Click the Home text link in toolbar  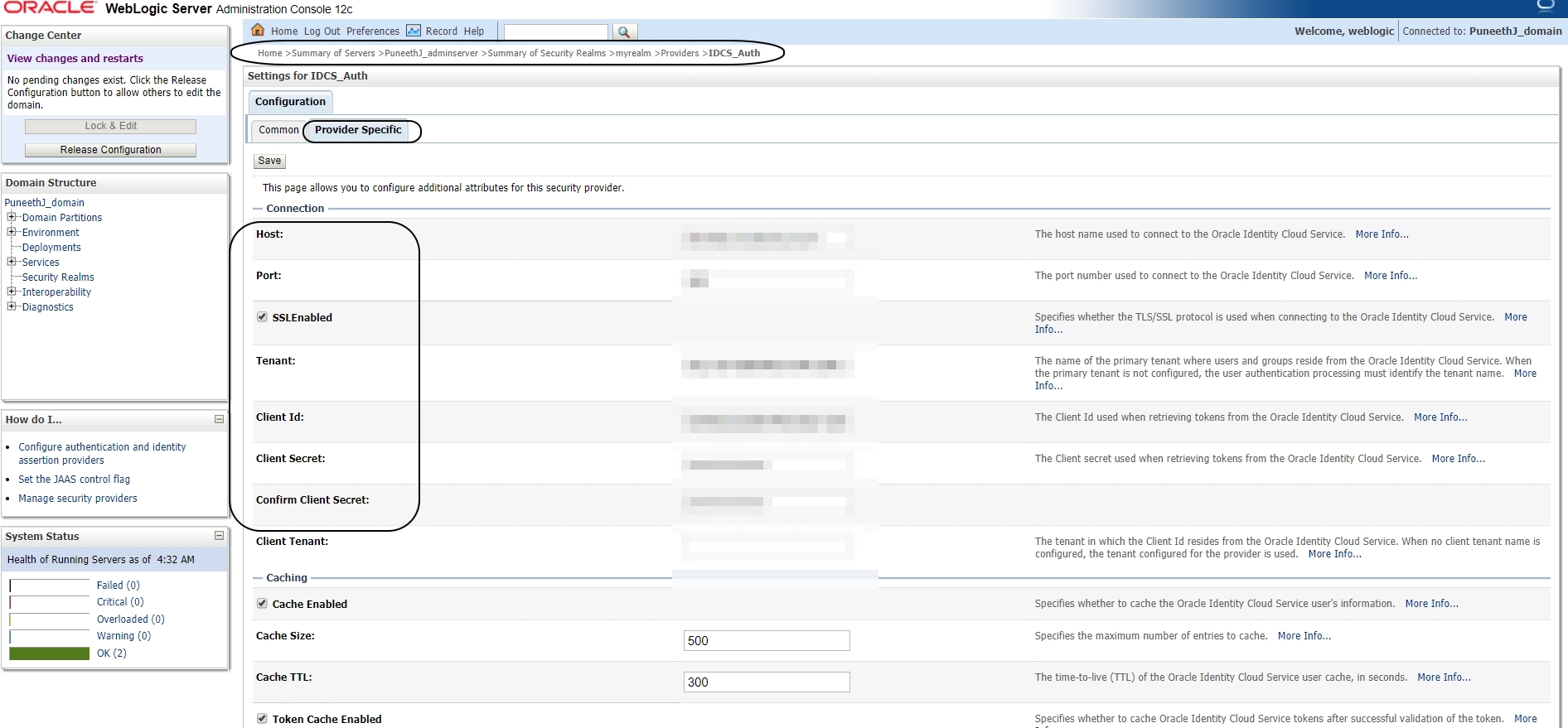pos(284,31)
